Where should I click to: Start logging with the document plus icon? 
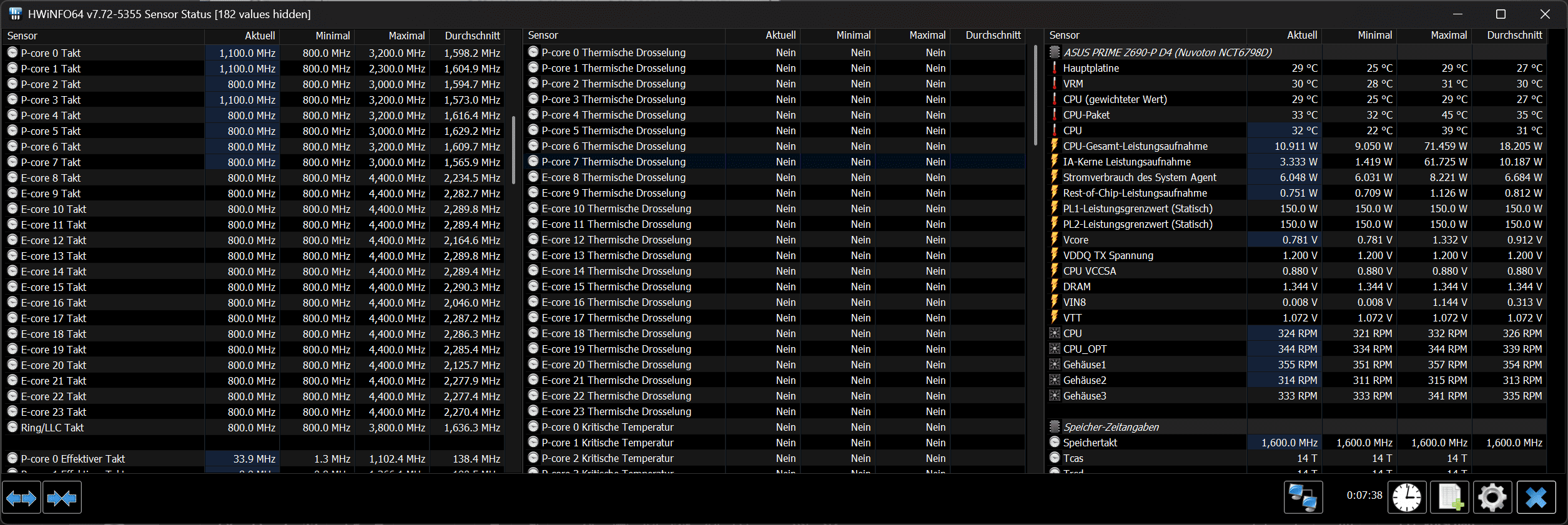tap(1449, 498)
